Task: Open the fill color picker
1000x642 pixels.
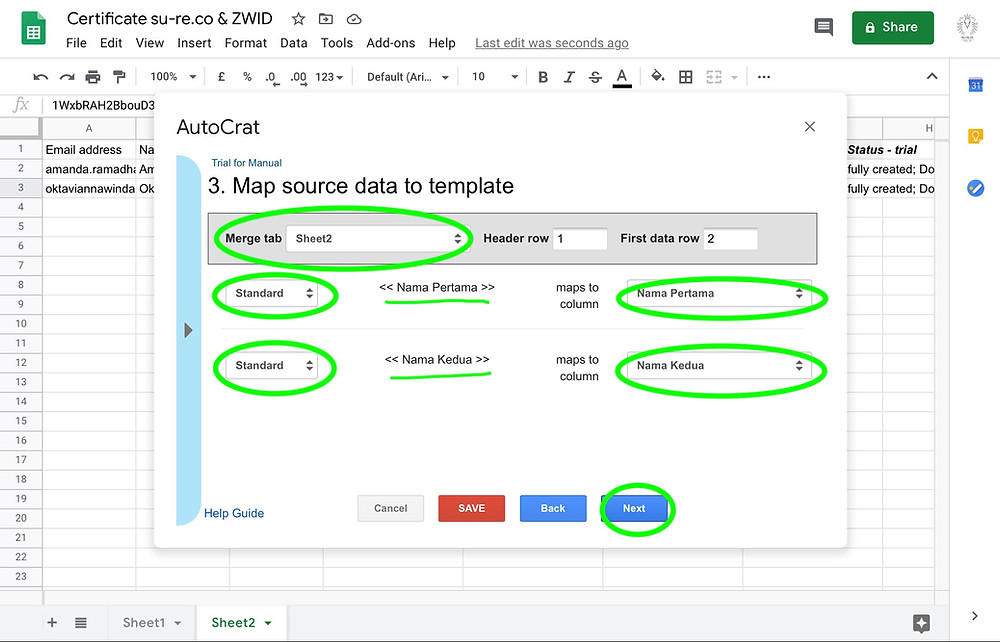Action: point(658,77)
